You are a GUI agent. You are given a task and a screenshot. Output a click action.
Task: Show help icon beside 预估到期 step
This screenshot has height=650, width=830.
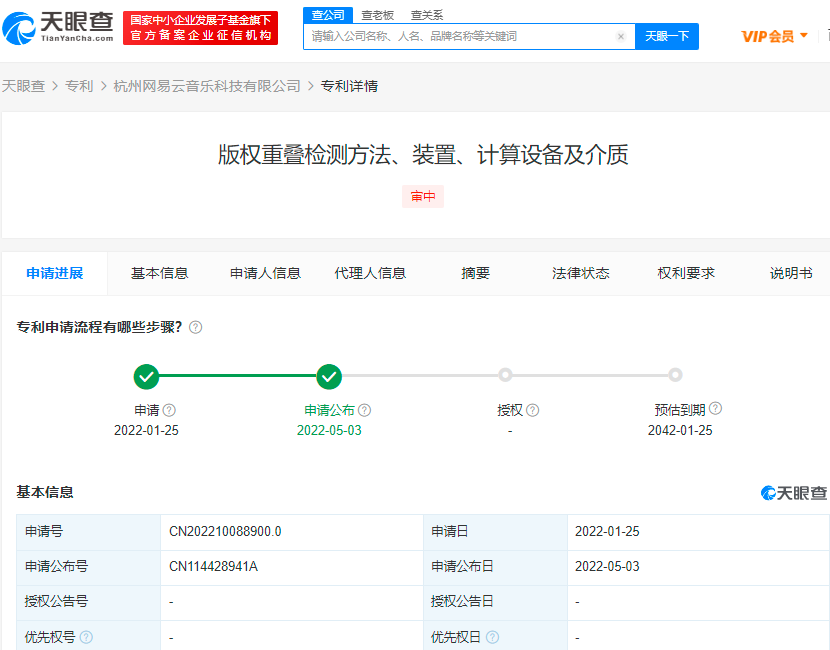click(716, 408)
